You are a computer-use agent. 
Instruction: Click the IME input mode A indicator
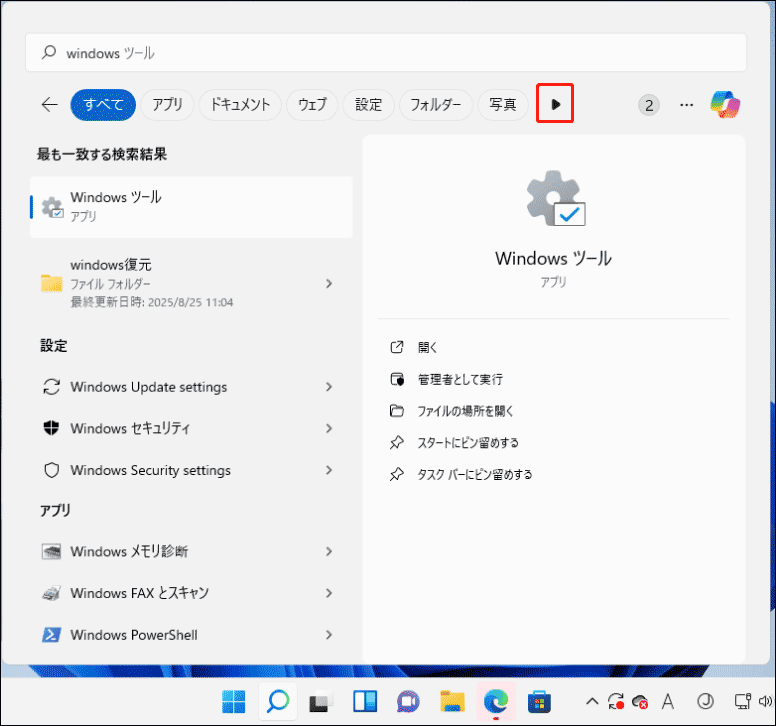[668, 701]
